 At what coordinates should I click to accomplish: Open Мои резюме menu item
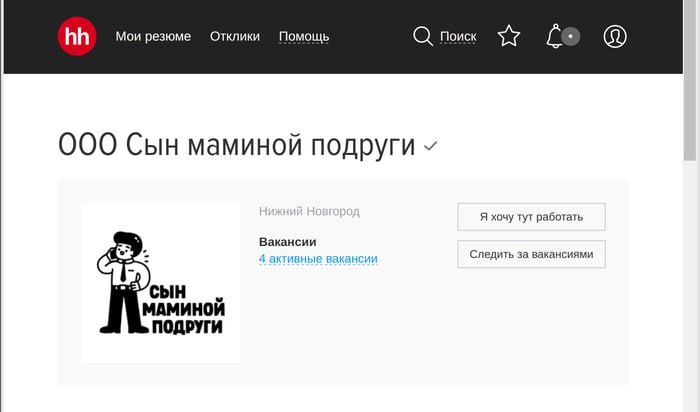click(x=153, y=36)
